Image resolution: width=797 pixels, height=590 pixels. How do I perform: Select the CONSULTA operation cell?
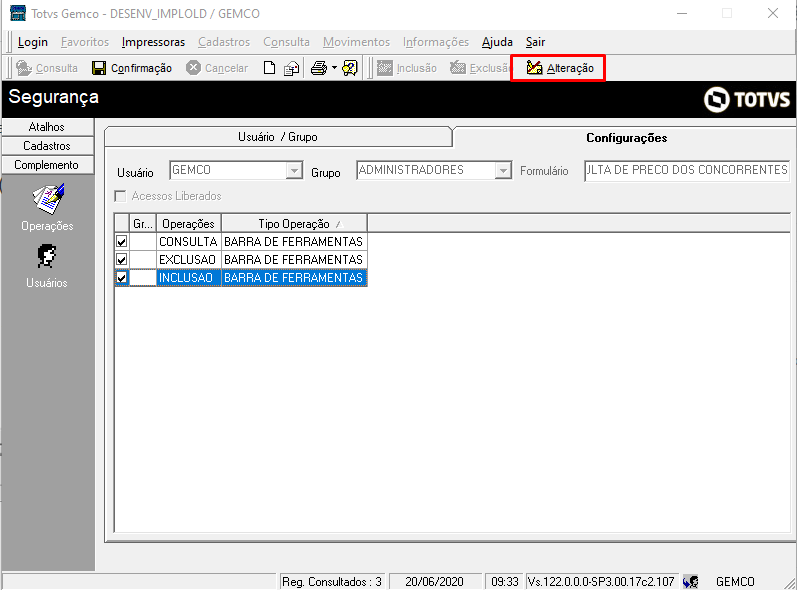(189, 241)
